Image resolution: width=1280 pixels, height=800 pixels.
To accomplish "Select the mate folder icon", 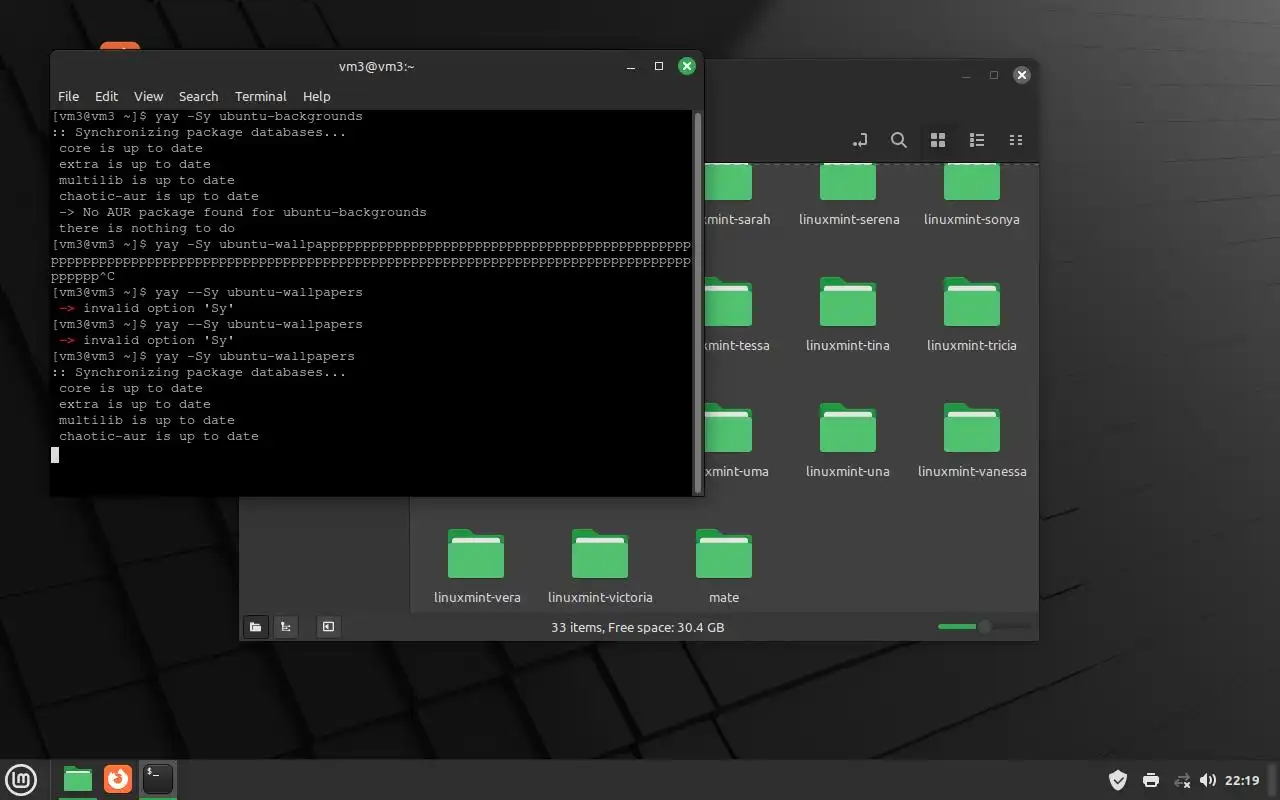I will point(724,554).
